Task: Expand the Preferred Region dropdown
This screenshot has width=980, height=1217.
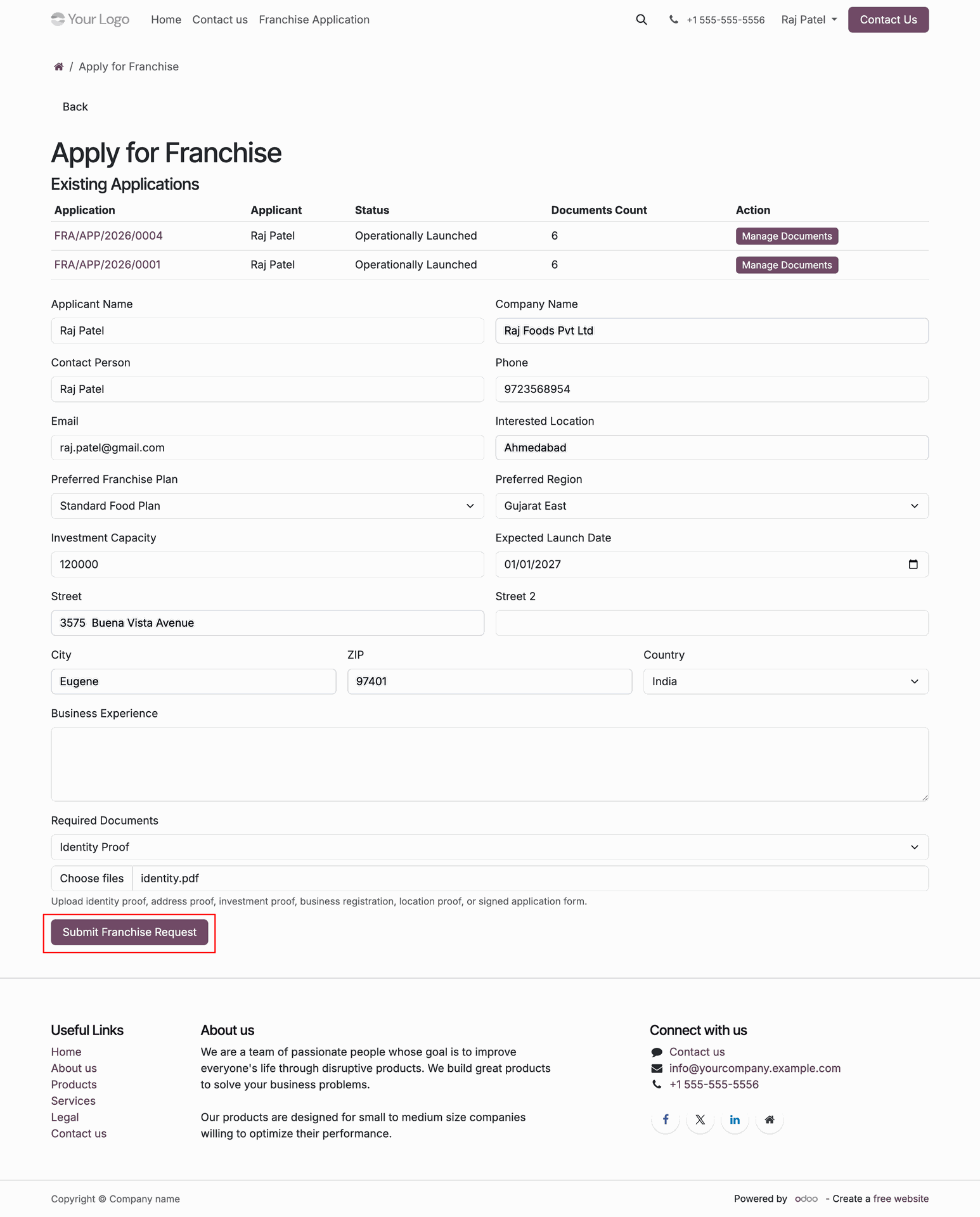Action: click(x=712, y=506)
